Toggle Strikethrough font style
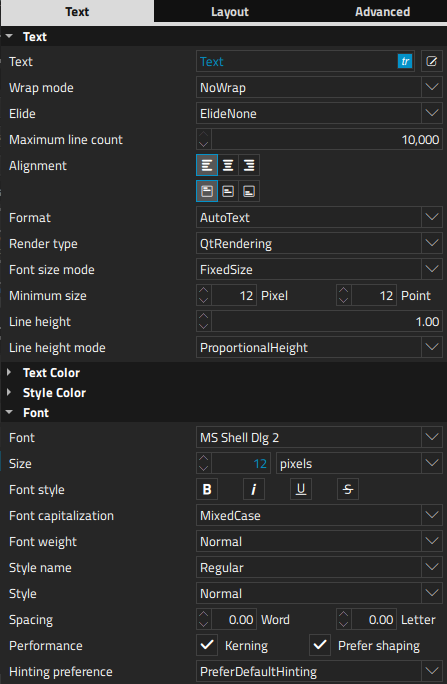The height and width of the screenshot is (684, 447). [x=348, y=489]
